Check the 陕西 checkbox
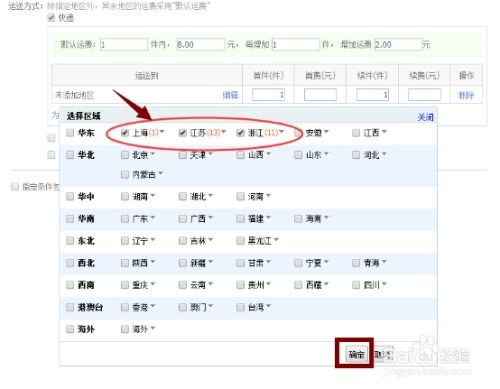The image size is (500, 389). pos(125,263)
